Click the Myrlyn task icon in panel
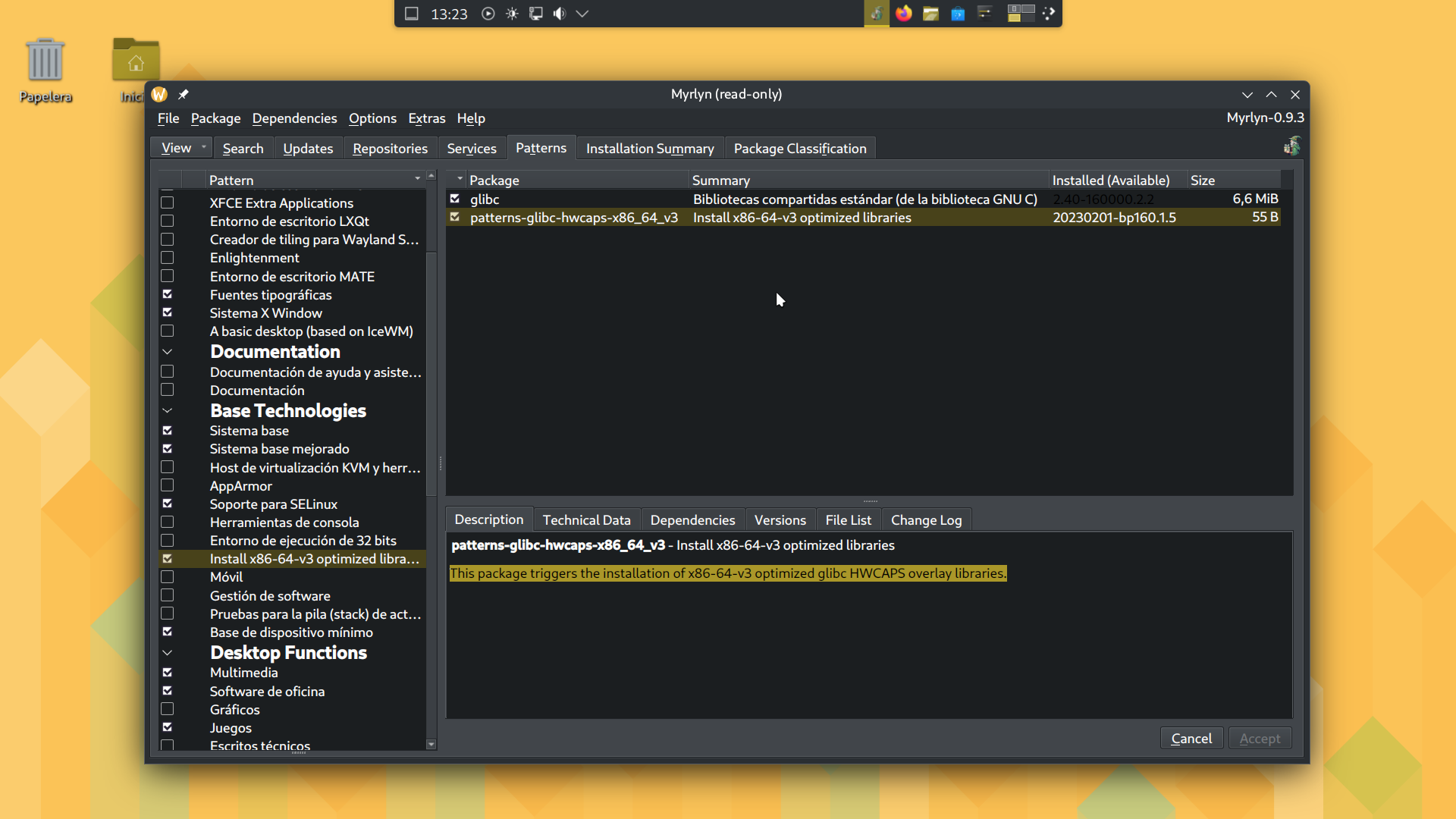 [x=877, y=14]
